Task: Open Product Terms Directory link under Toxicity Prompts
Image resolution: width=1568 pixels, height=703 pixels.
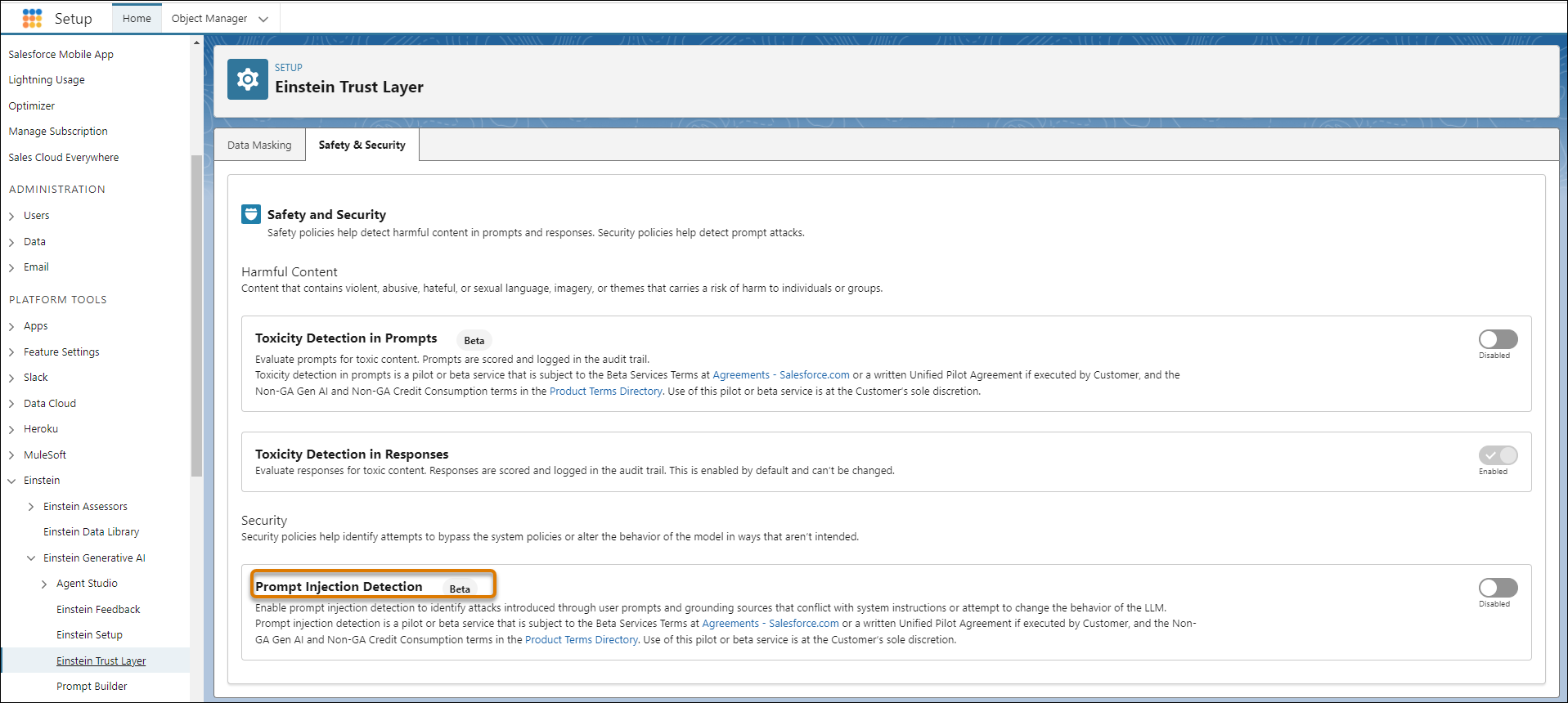Action: click(605, 392)
